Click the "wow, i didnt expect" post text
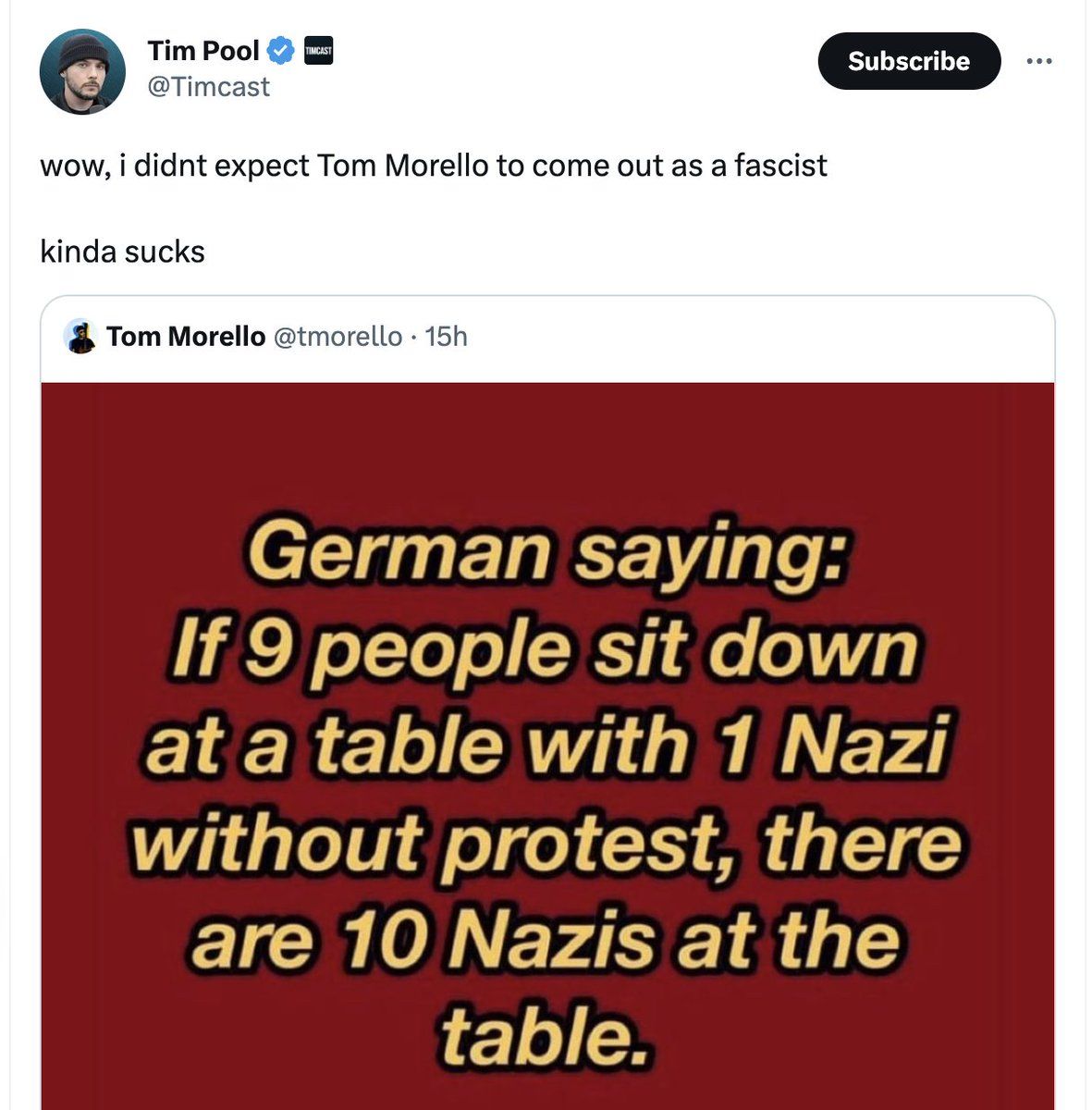 tap(433, 166)
